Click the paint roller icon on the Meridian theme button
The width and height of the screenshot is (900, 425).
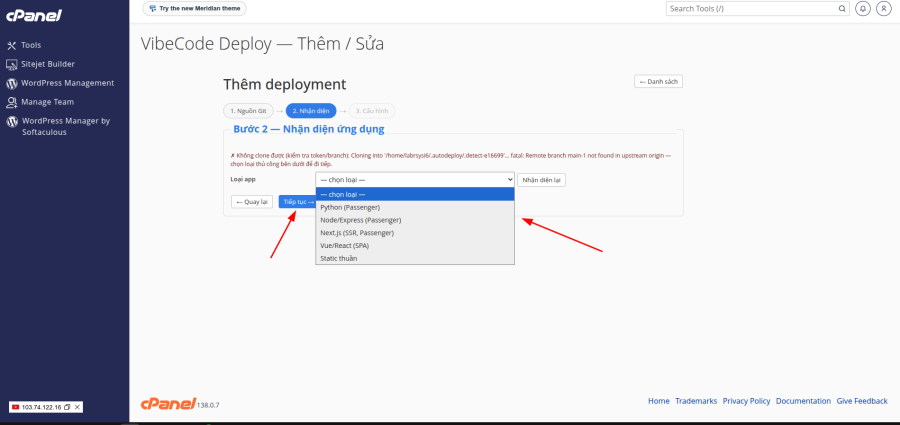click(153, 9)
